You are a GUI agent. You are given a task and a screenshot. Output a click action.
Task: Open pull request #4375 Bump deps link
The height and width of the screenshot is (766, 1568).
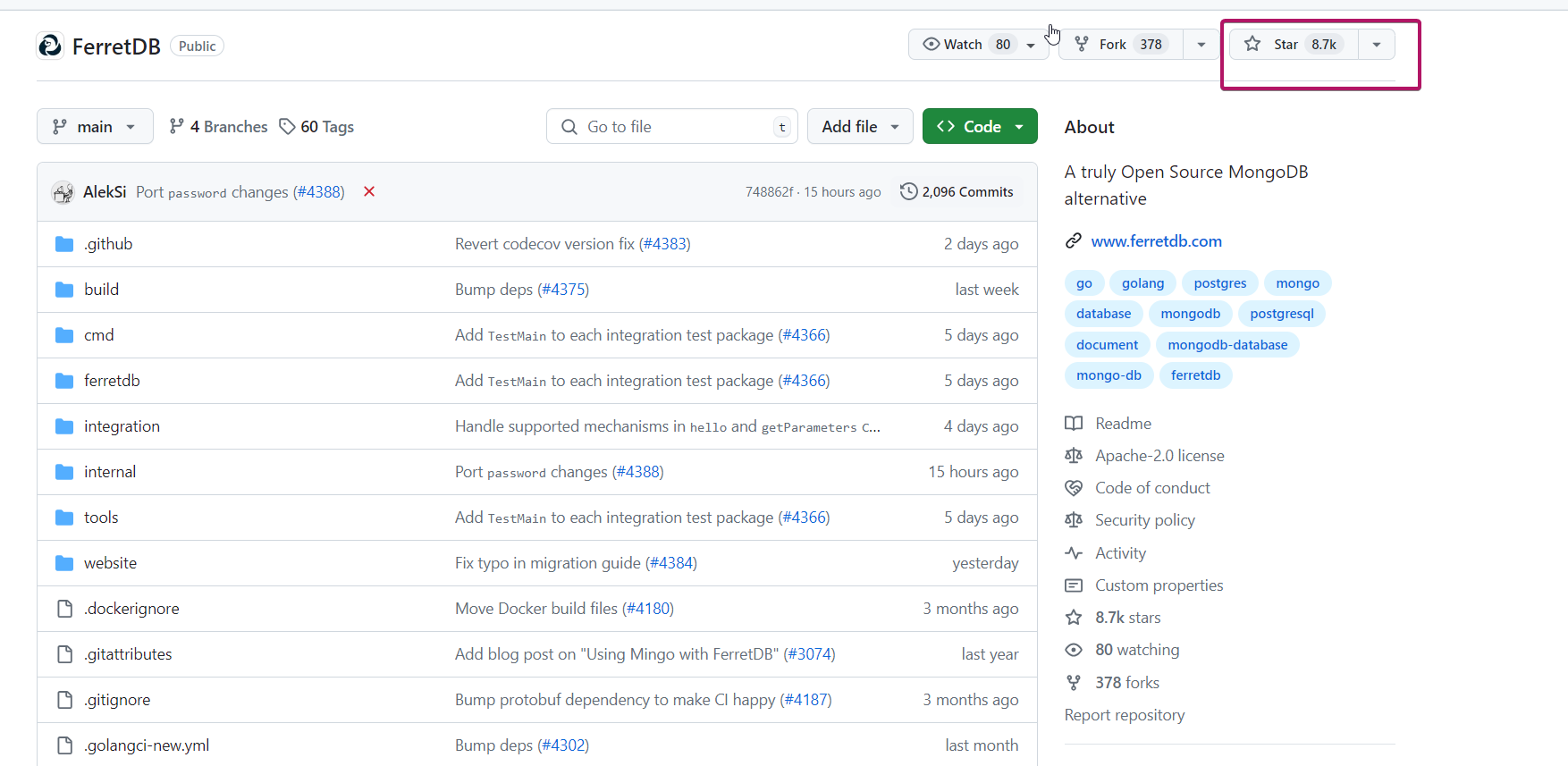click(563, 290)
